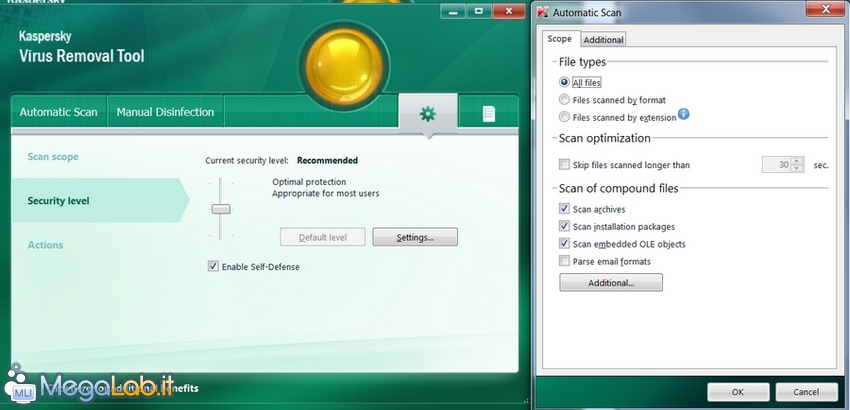The width and height of the screenshot is (850, 410).
Task: Open security level Settings... button
Action: click(415, 237)
